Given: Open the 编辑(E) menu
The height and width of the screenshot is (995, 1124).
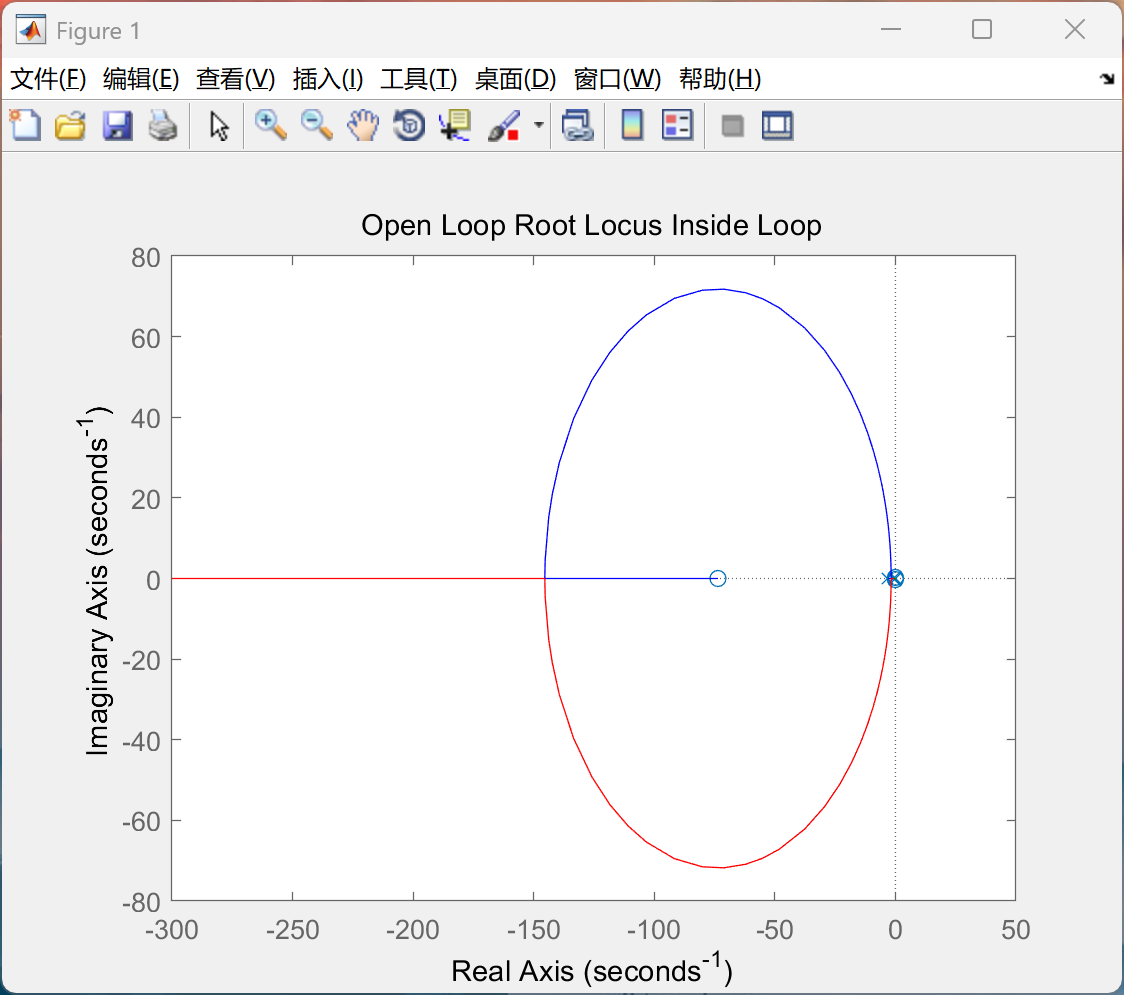Looking at the screenshot, I should pyautogui.click(x=140, y=79).
